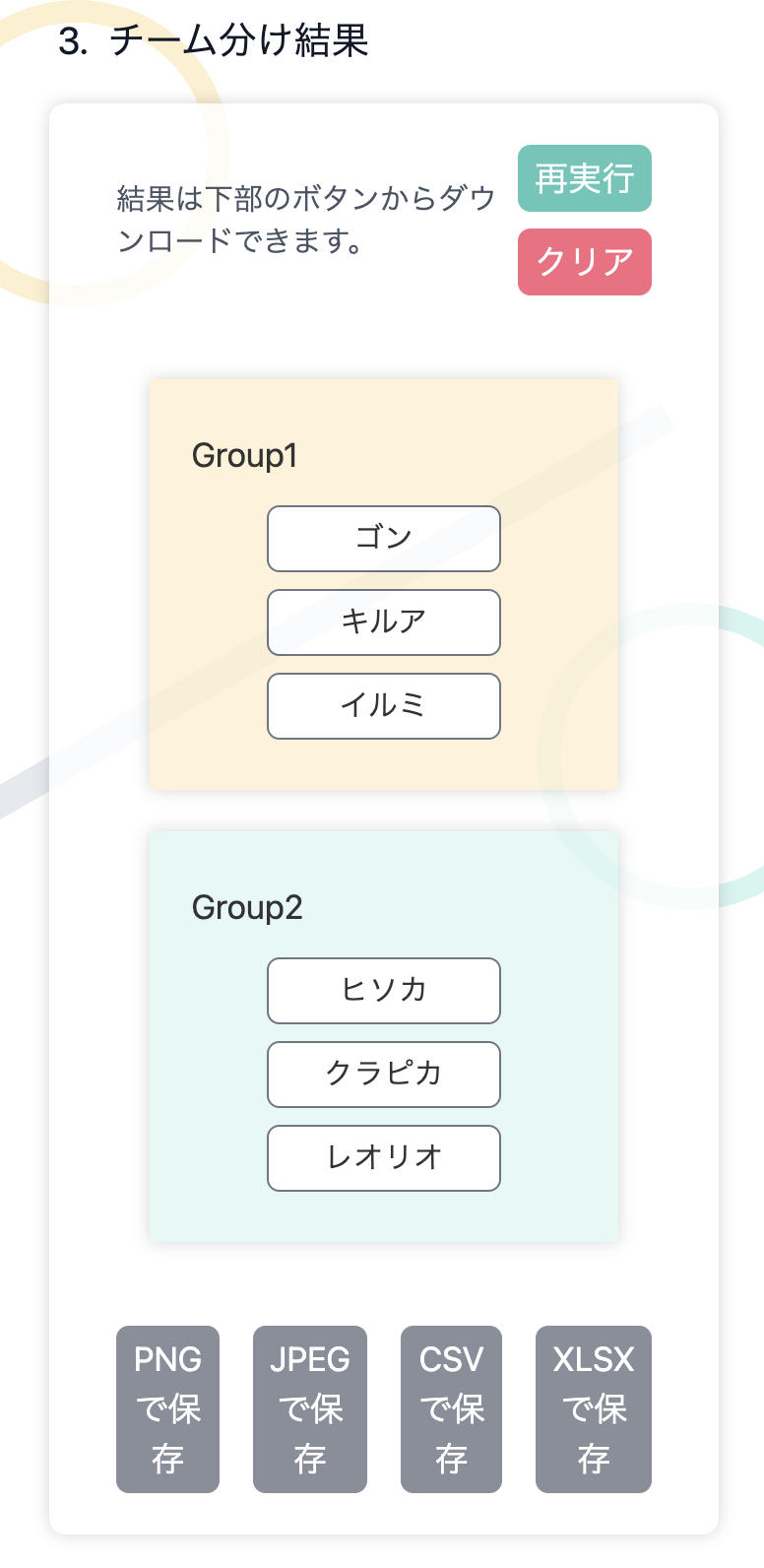This screenshot has height=1568, width=764.
Task: Select the ゴン member card in Group1
Action: [x=383, y=539]
